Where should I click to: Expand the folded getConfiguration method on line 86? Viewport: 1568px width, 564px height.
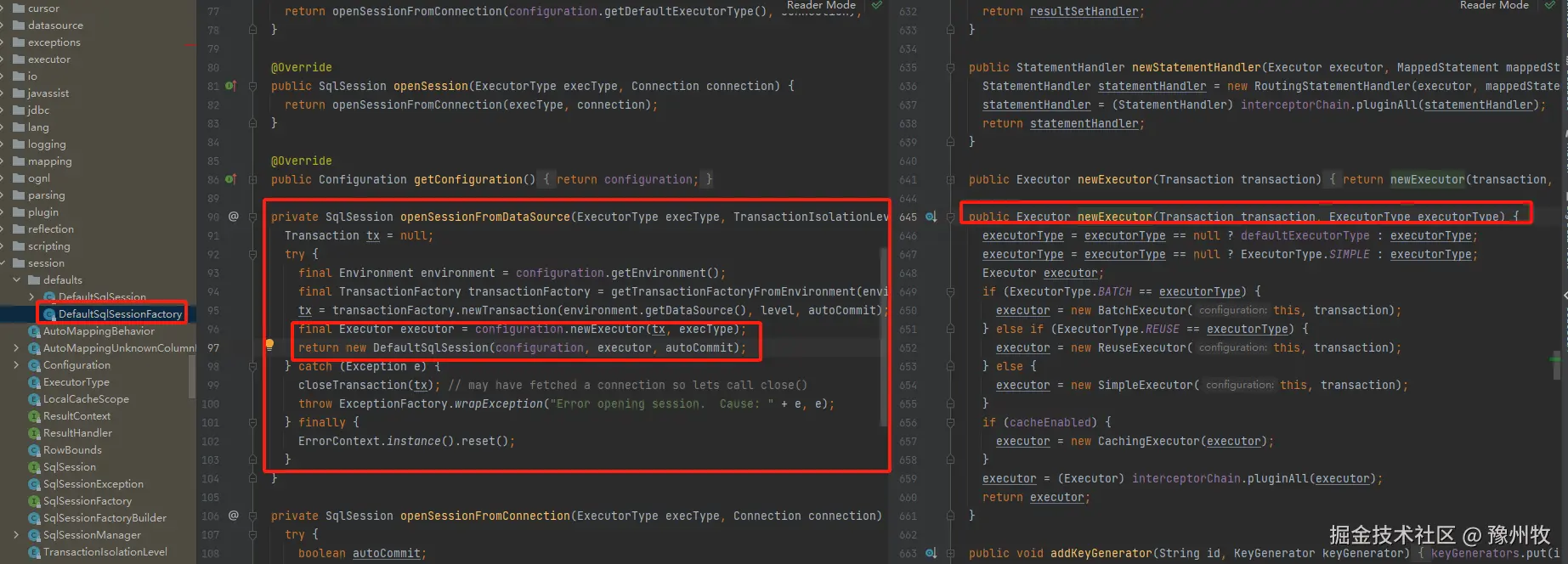pos(252,179)
